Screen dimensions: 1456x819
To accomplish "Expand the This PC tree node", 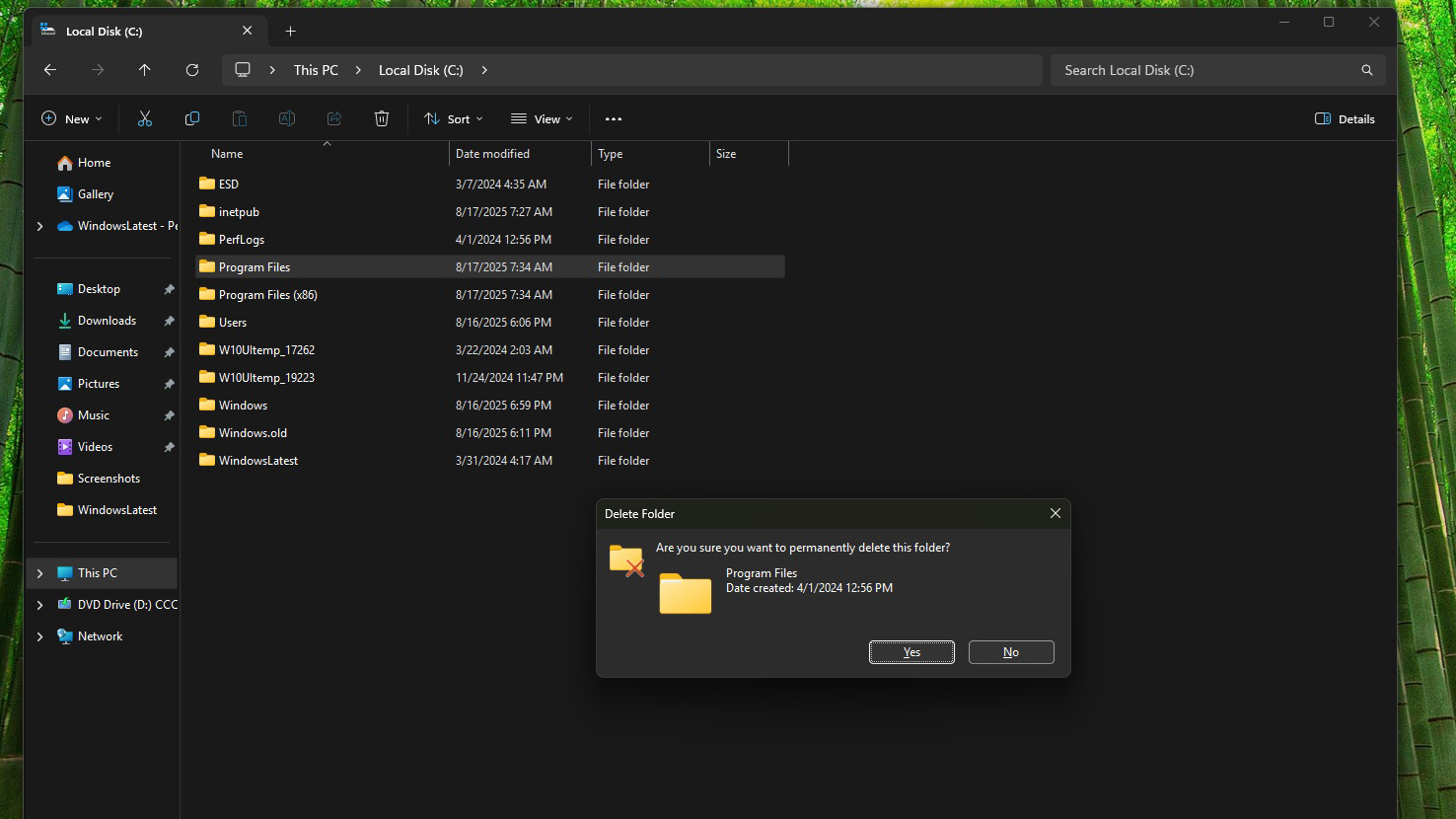I will tap(40, 573).
